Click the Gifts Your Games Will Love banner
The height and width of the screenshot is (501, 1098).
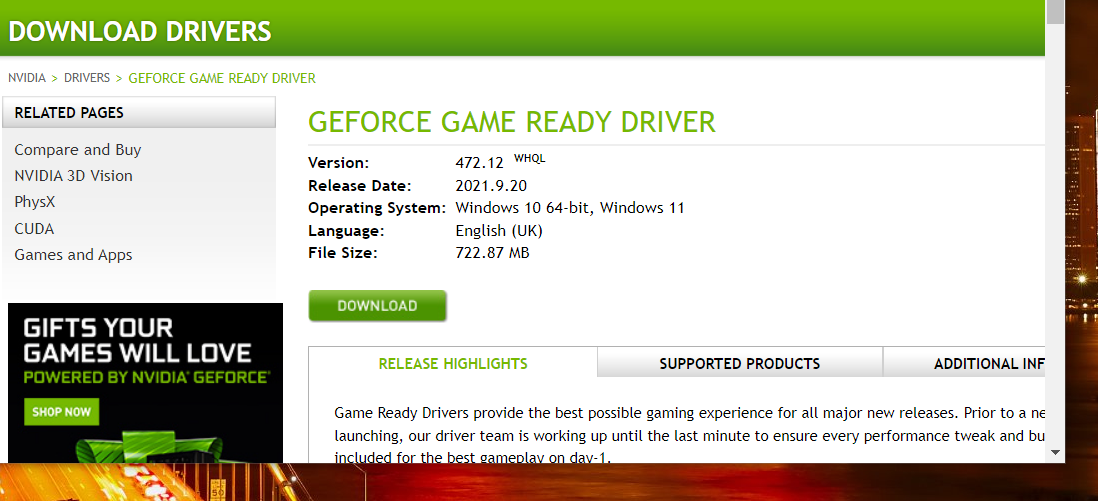coord(146,383)
